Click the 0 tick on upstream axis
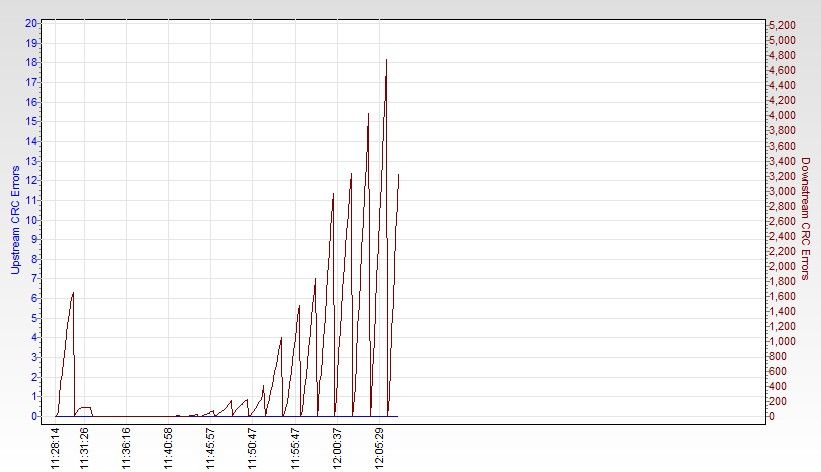Image resolution: width=821 pixels, height=472 pixels. pos(34,416)
